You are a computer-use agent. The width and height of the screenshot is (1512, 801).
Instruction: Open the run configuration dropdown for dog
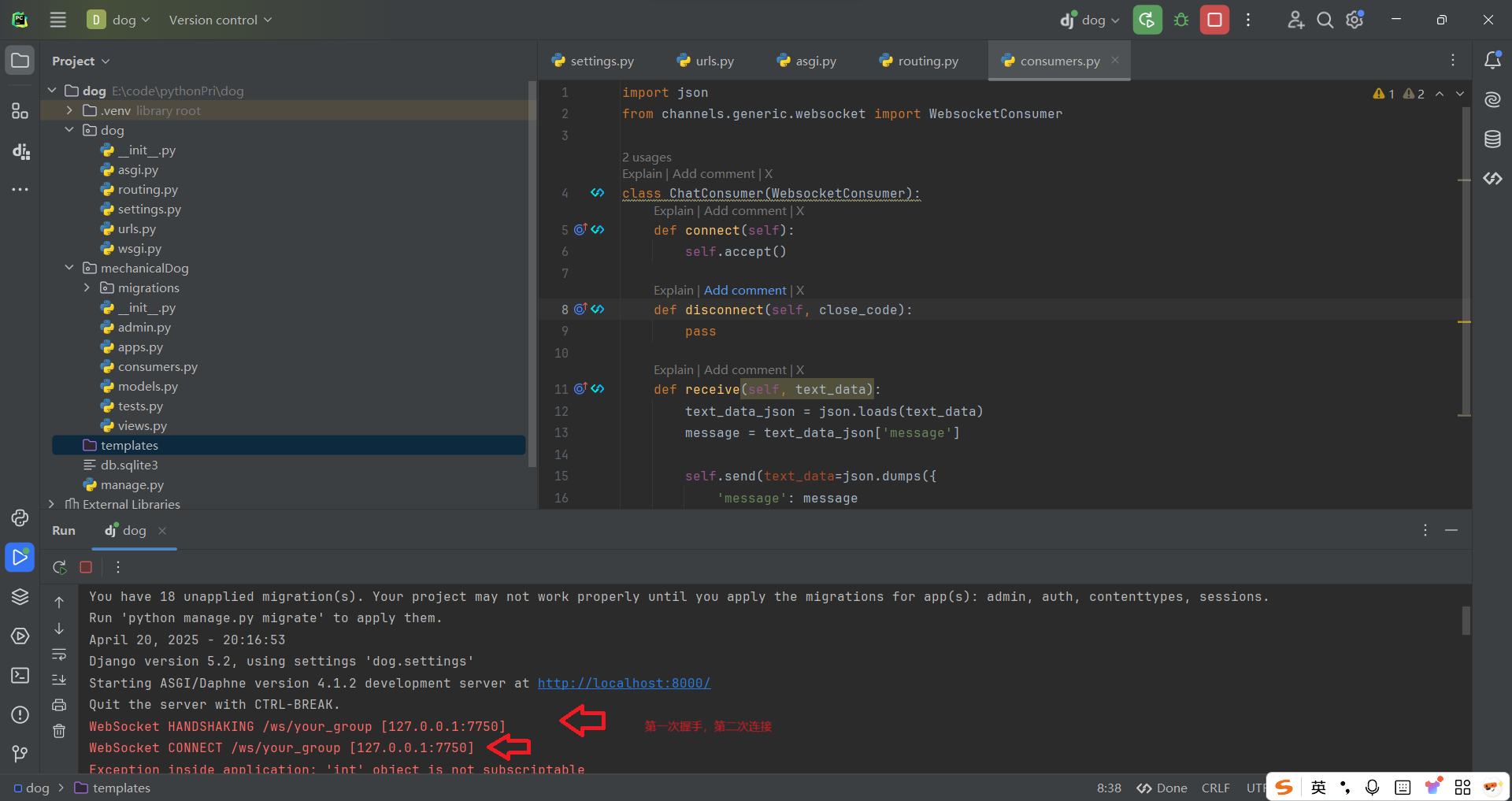(x=1089, y=20)
